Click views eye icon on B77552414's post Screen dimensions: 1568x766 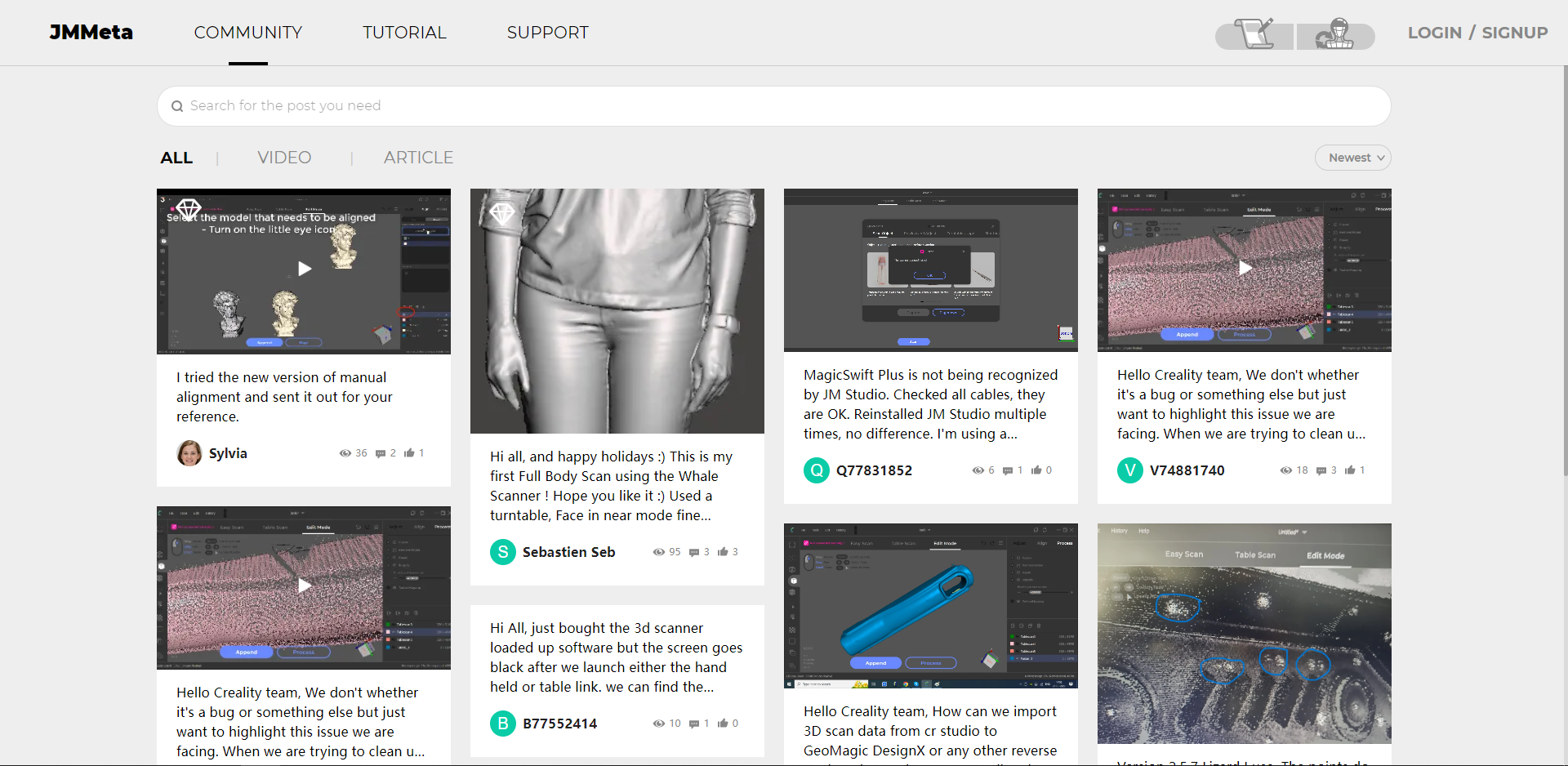(658, 724)
